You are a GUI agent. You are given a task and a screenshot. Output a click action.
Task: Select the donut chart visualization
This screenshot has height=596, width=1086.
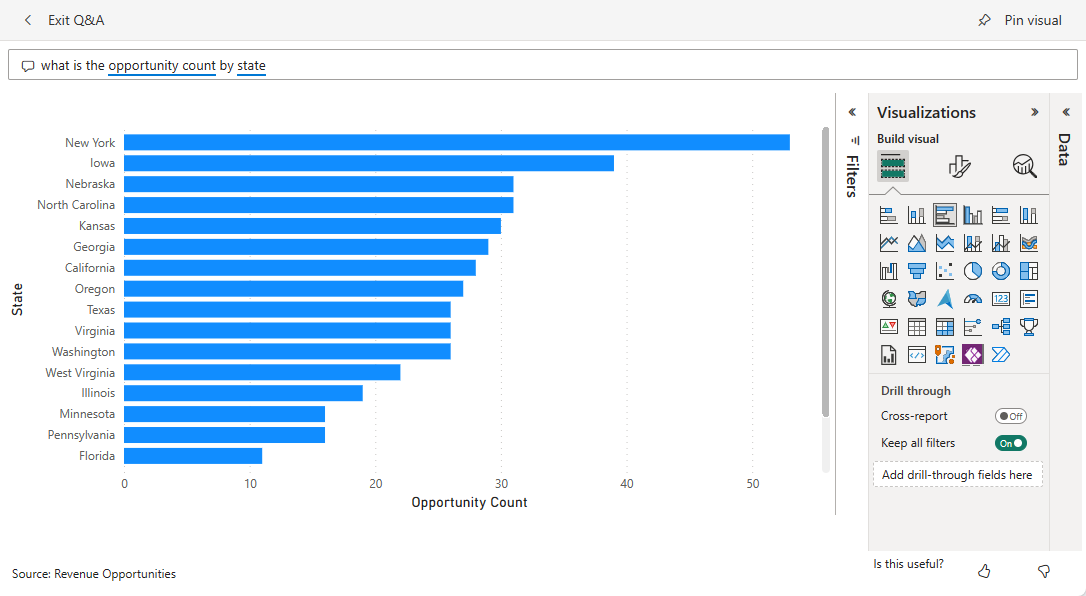coord(1000,270)
